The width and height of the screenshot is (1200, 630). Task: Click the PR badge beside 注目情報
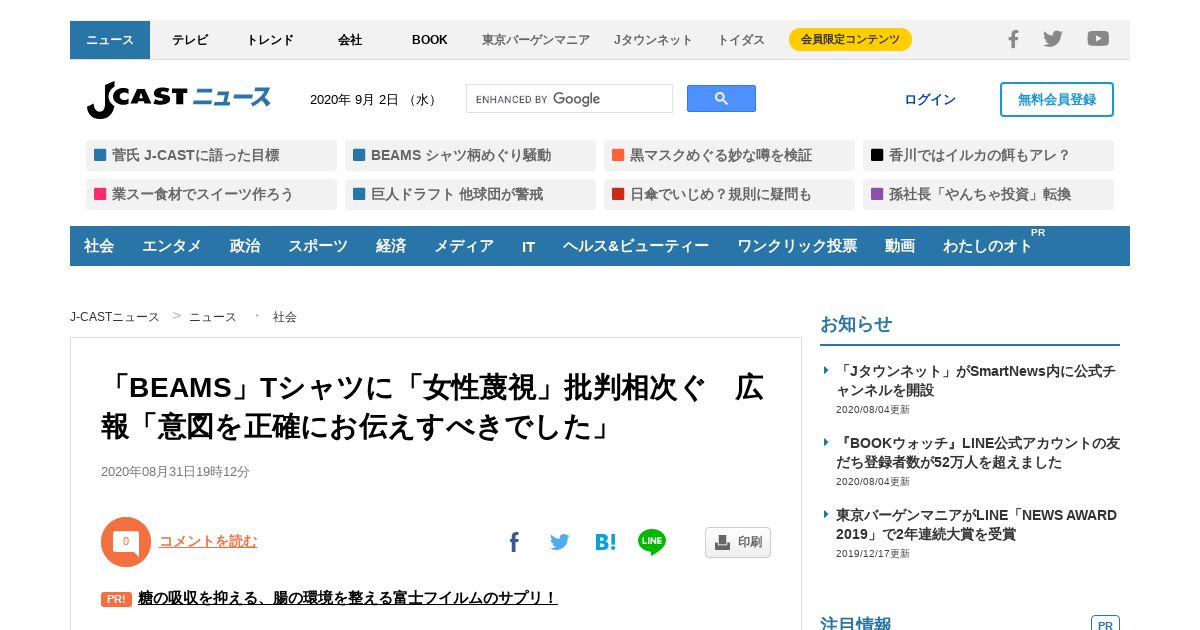[1105, 624]
